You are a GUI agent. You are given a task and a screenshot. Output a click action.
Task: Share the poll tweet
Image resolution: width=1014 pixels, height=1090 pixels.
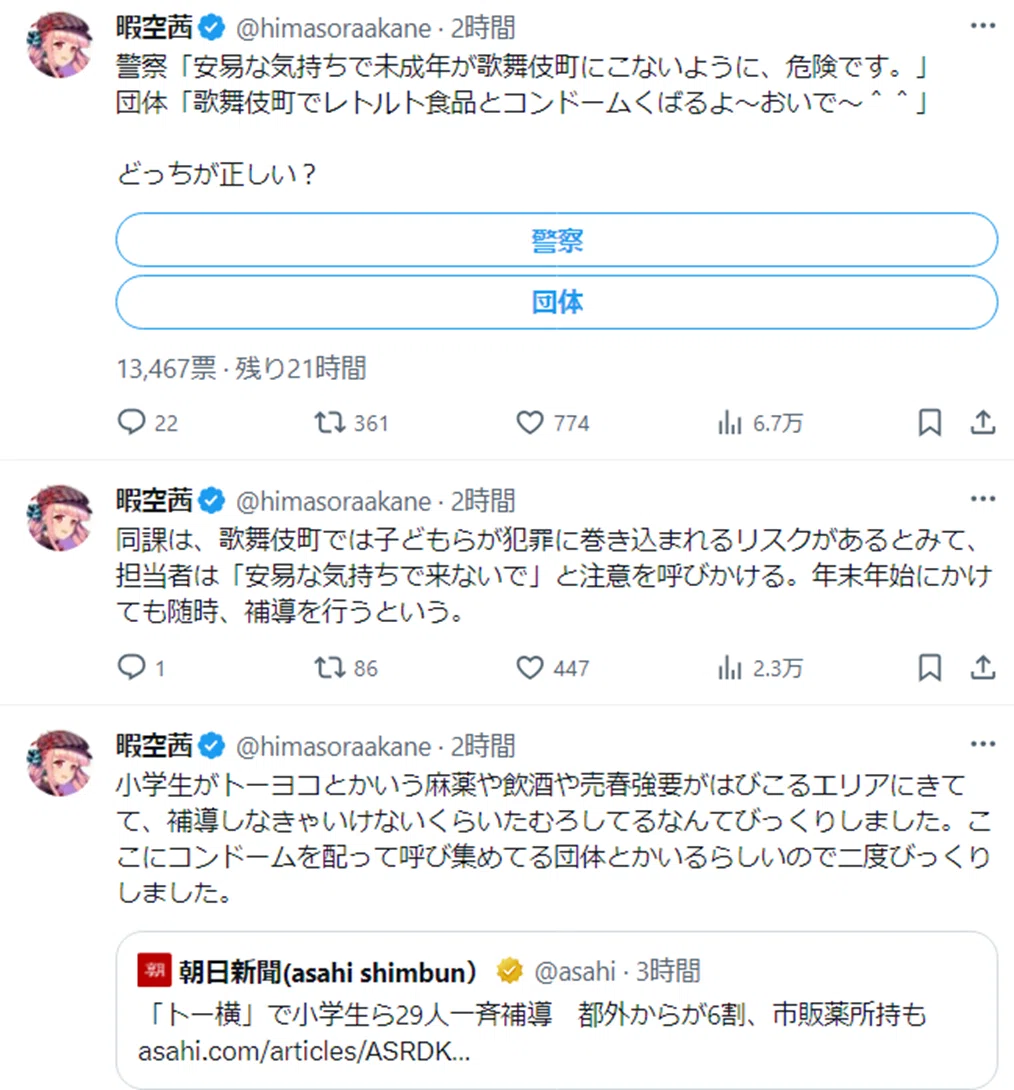tap(983, 422)
